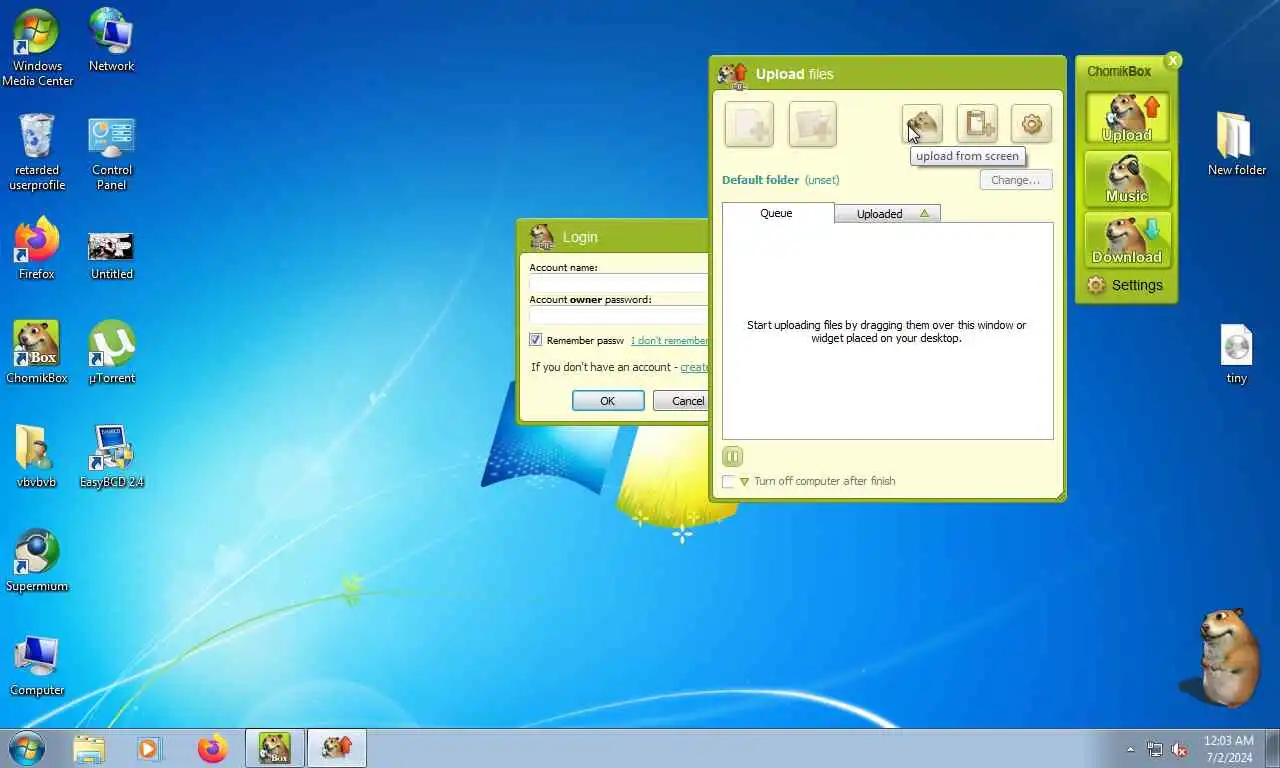1280x768 pixels.
Task: Select the Upload hamster button in ChomikBox widget
Action: (1127, 119)
